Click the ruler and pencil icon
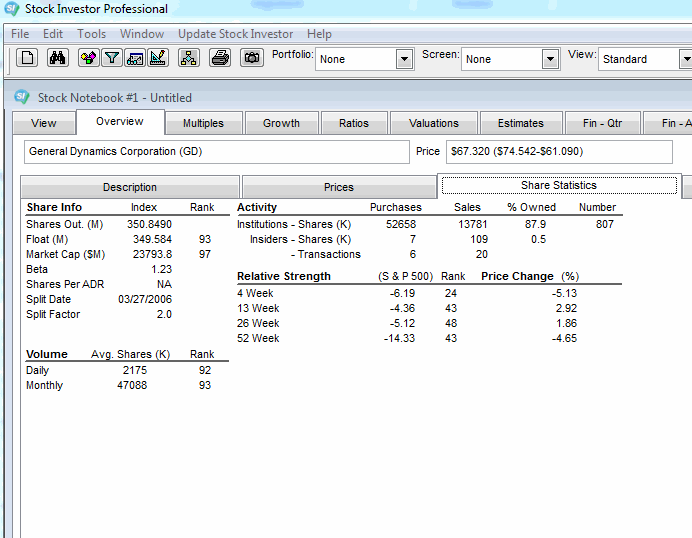 pyautogui.click(x=158, y=58)
